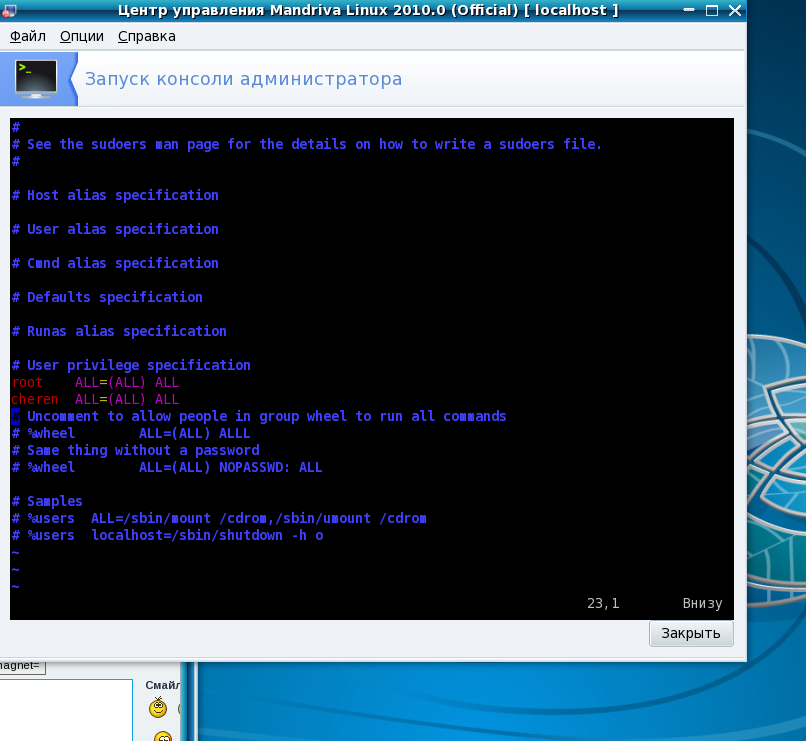
Task: Place cursor on the root ALL=(ALL) ALL line
Action: click(95, 382)
